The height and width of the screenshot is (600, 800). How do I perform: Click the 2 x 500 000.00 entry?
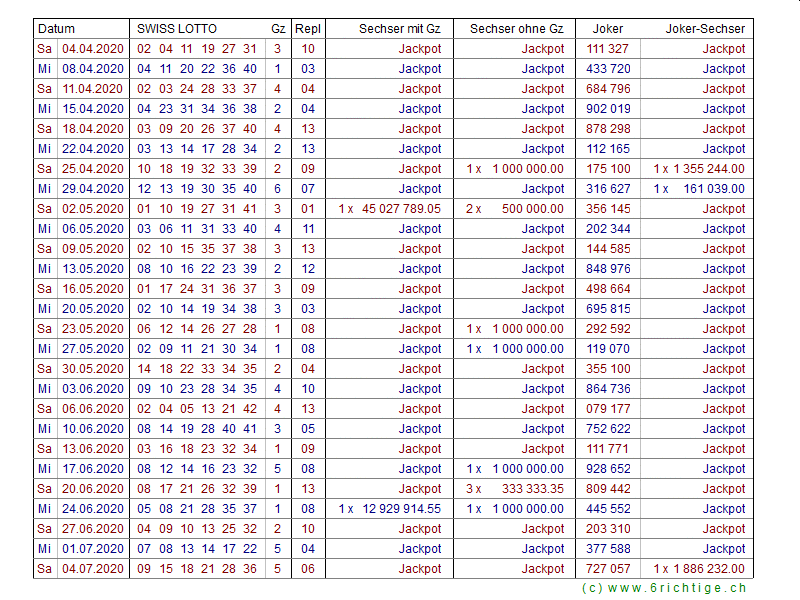(516, 209)
